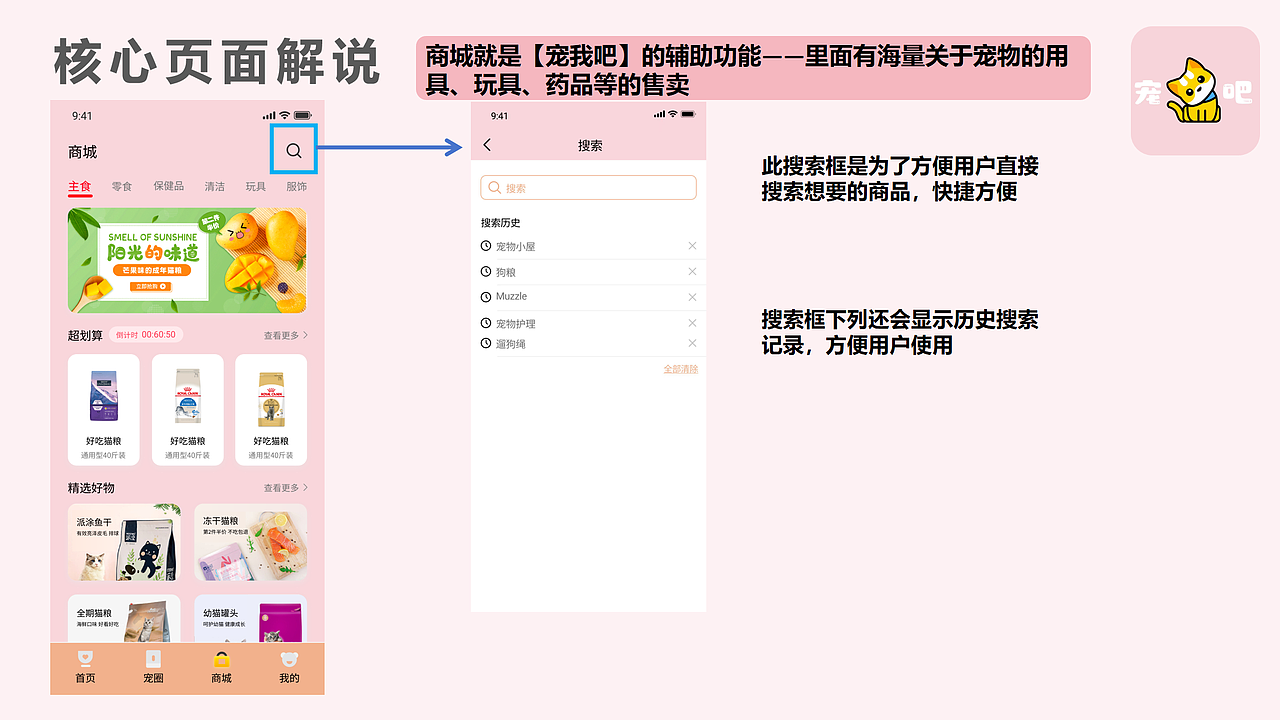Clear the 遛狗绳 record using its X
This screenshot has width=1280, height=720.
coord(692,343)
